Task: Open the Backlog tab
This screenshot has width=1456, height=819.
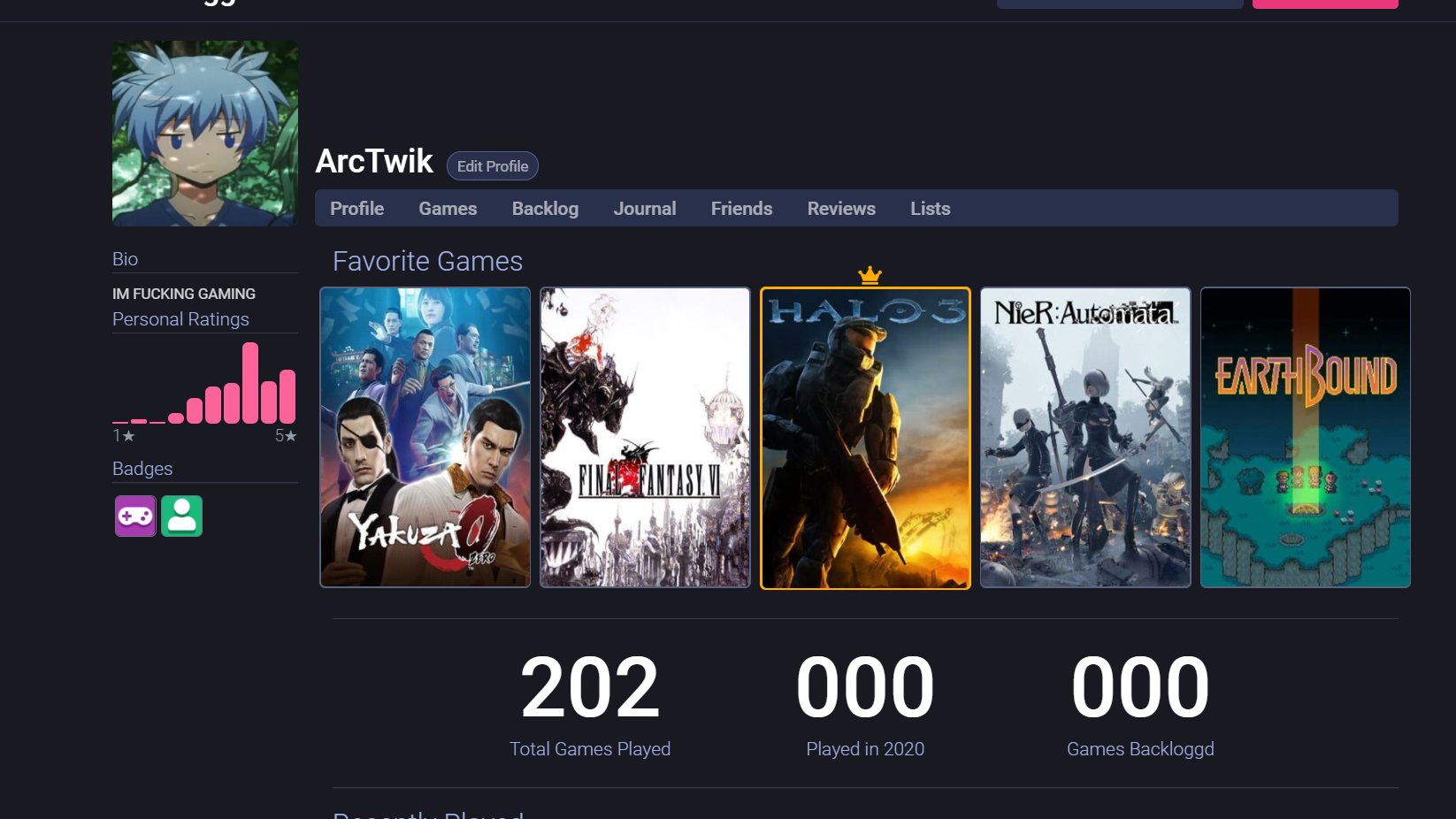Action: 545,209
